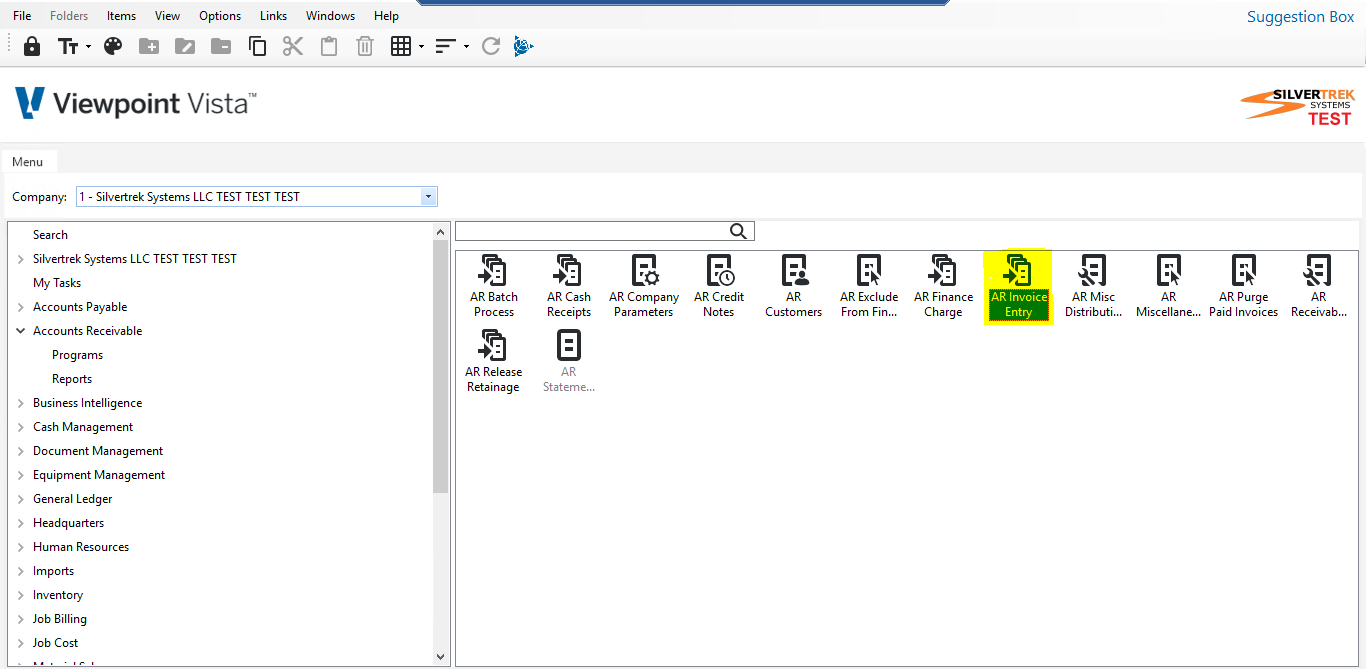Click the tree scrollbar up arrow
The width and height of the screenshot is (1366, 669).
click(x=441, y=231)
